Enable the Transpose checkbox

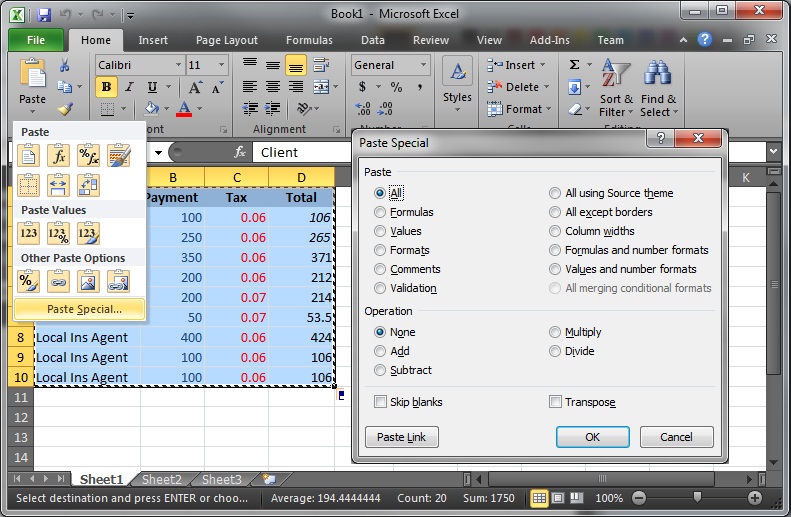[x=555, y=402]
